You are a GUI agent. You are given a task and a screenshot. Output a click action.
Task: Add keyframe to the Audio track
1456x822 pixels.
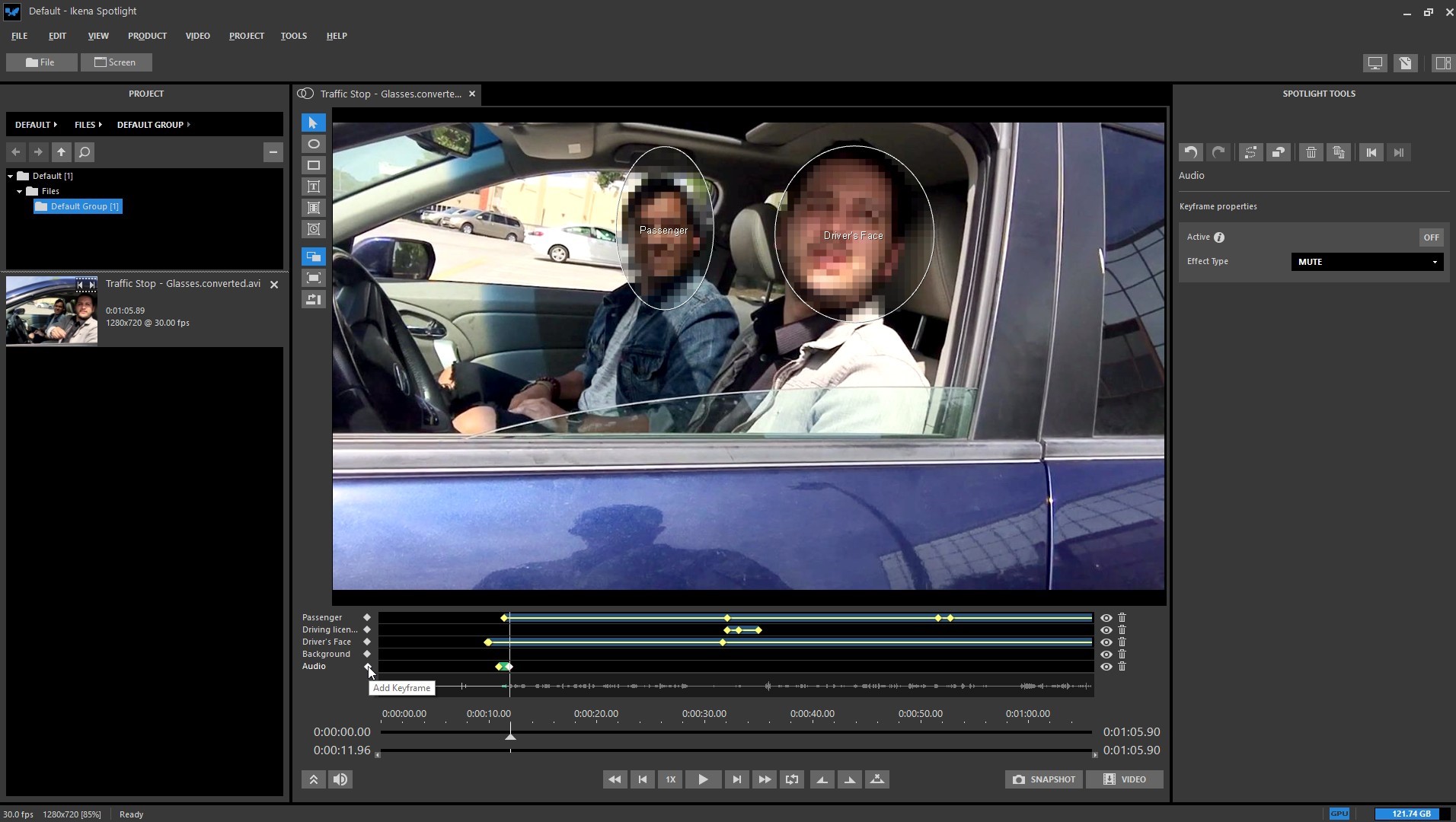[x=367, y=666]
